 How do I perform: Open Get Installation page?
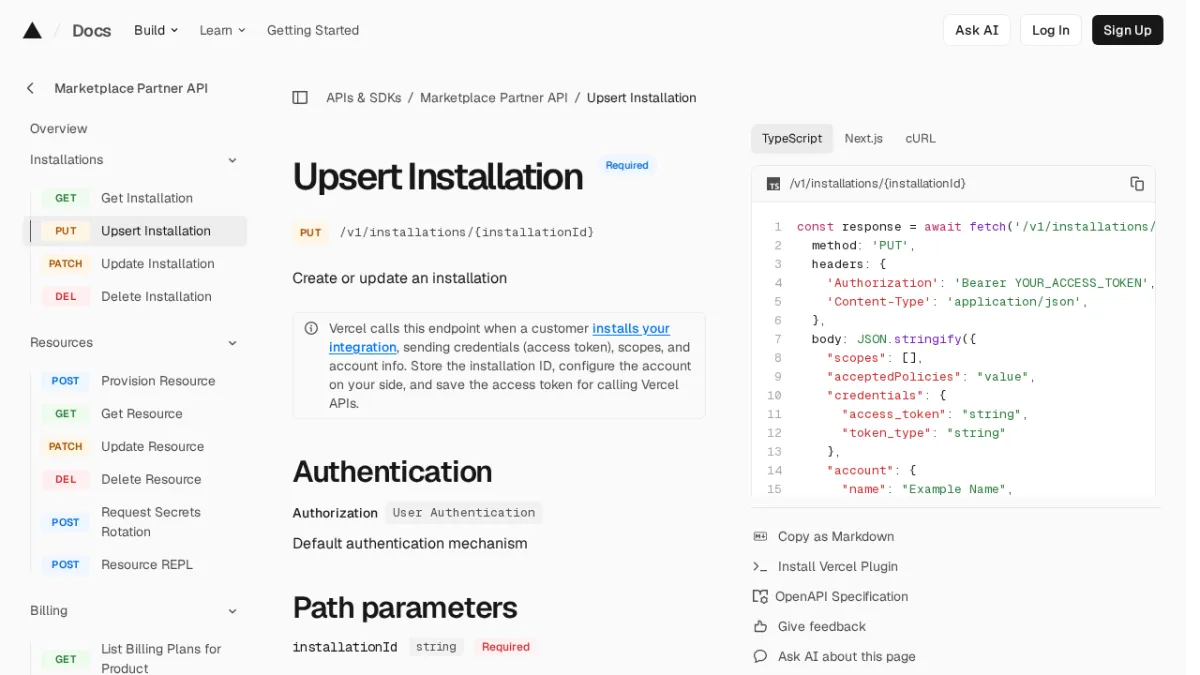[x=147, y=198]
